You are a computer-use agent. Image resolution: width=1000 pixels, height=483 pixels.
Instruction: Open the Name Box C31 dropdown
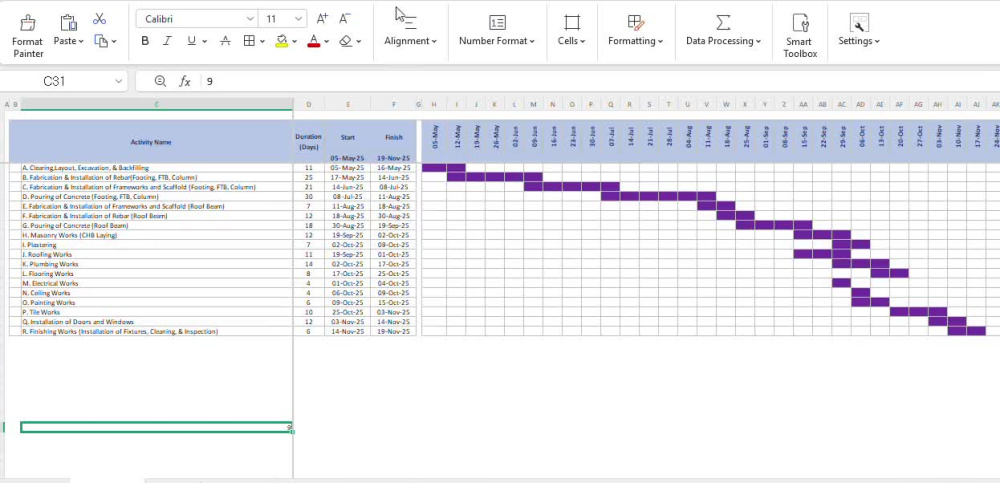[119, 81]
